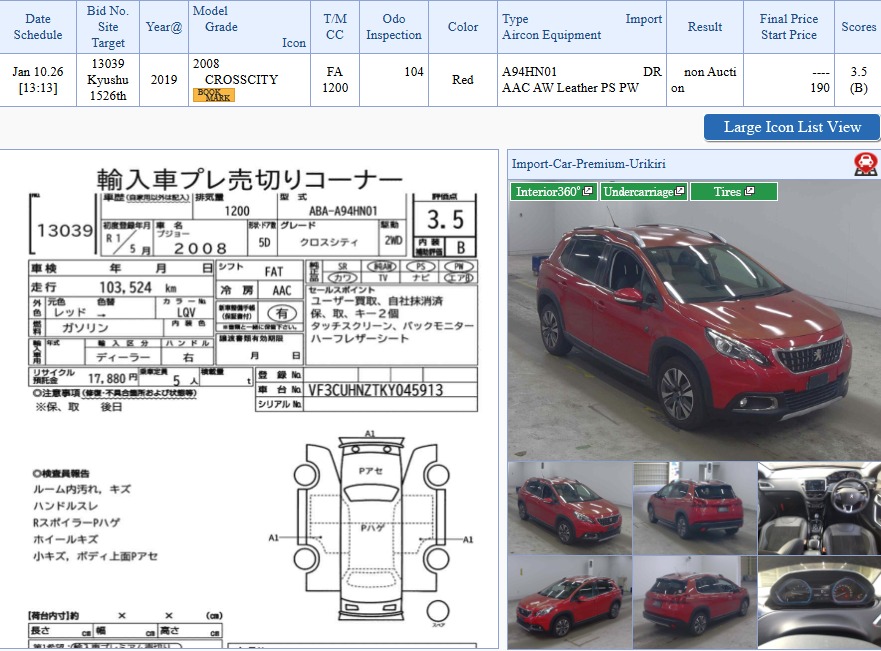Click the CROSSCITY model grade text
This screenshot has height=651, width=881.
tap(242, 80)
